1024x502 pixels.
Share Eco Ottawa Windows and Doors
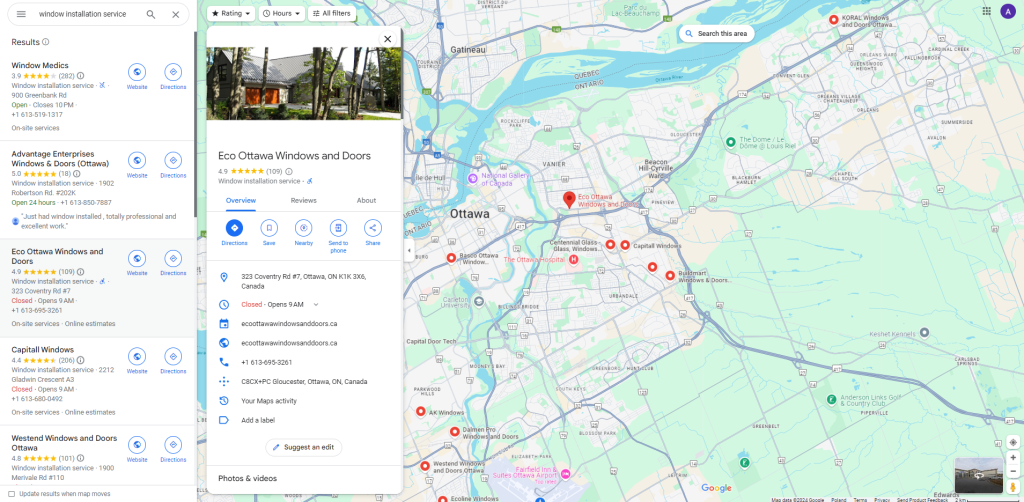(x=373, y=228)
